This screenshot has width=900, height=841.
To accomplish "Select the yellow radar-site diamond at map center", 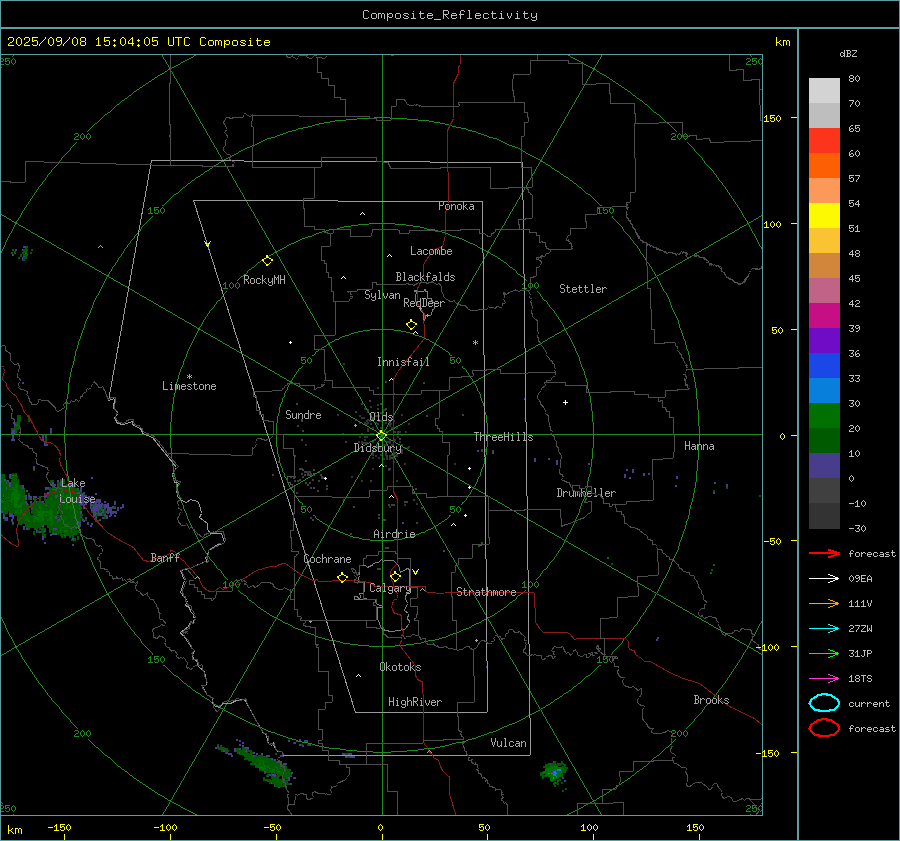I will [x=381, y=436].
